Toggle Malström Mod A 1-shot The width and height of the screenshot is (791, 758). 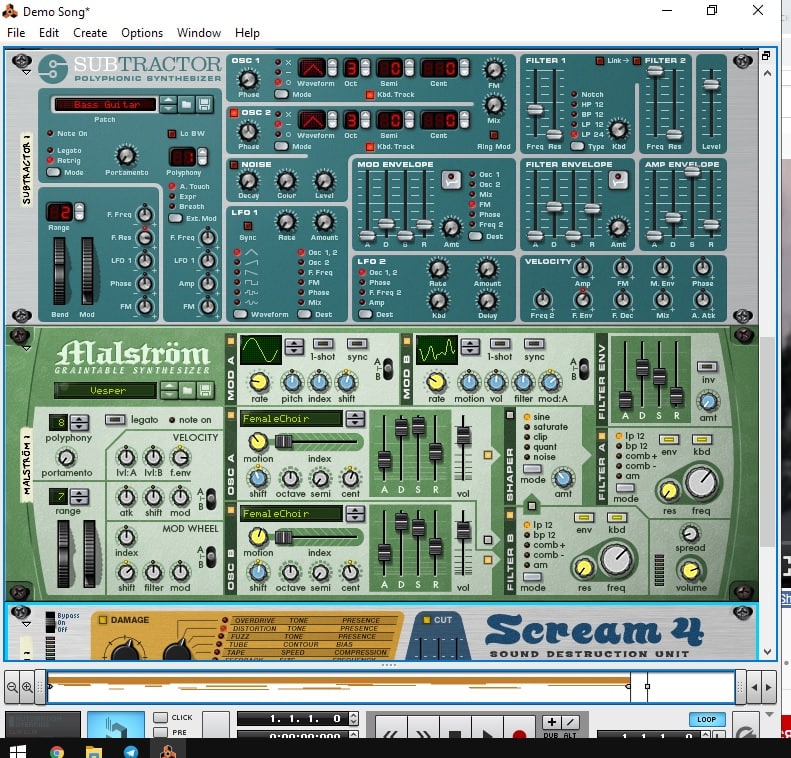point(323,343)
